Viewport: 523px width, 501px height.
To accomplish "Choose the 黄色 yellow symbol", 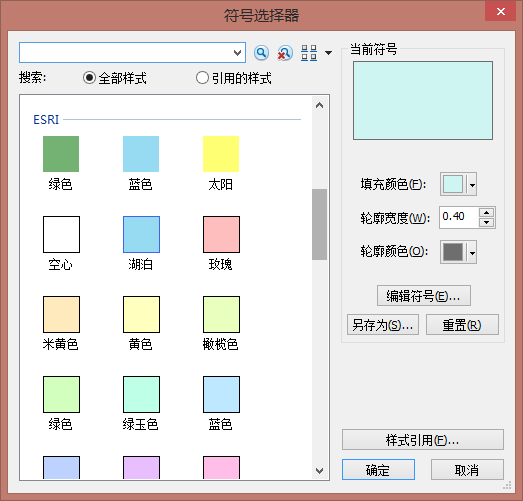I will pyautogui.click(x=141, y=314).
